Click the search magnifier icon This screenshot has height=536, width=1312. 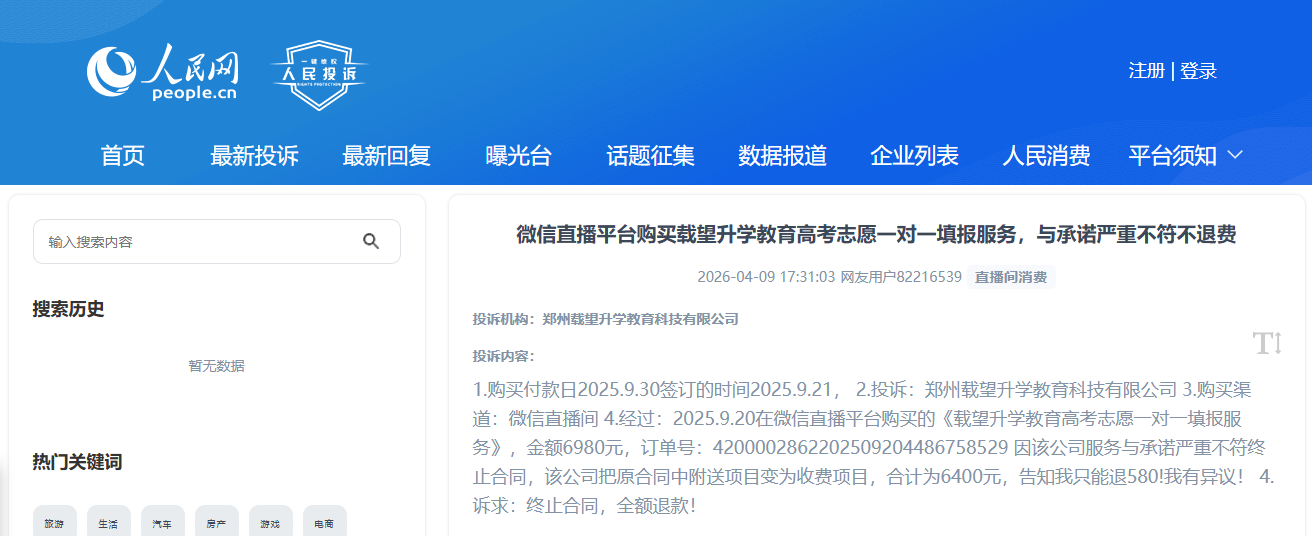coord(371,241)
